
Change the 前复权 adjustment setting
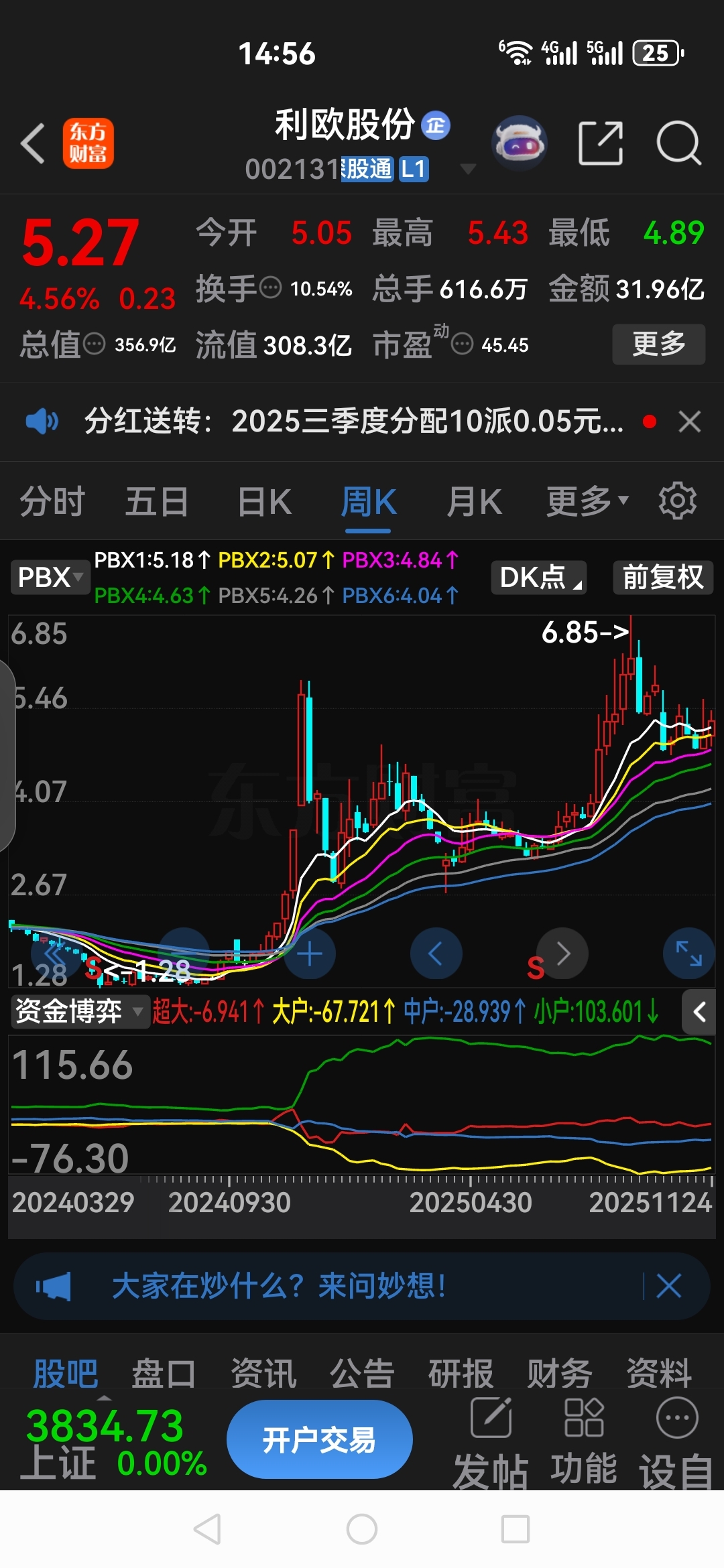click(663, 577)
